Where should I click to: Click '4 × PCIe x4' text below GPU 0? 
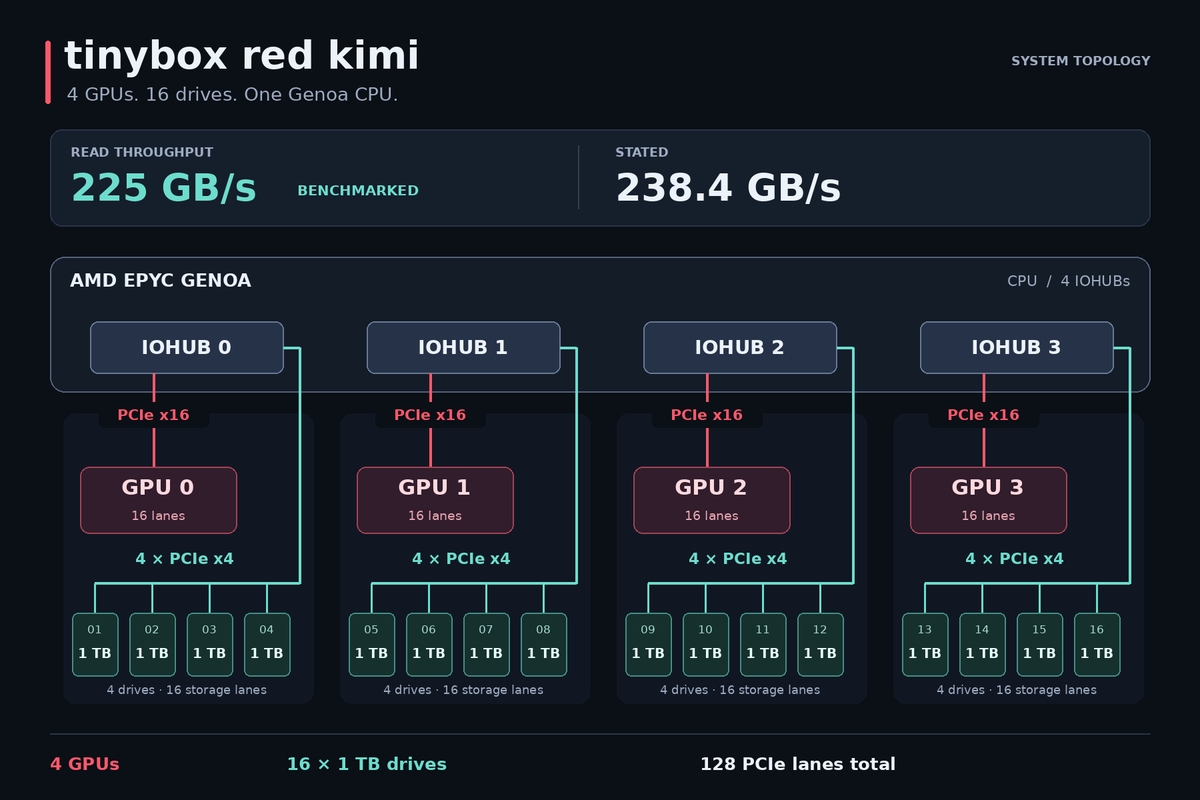tap(185, 559)
